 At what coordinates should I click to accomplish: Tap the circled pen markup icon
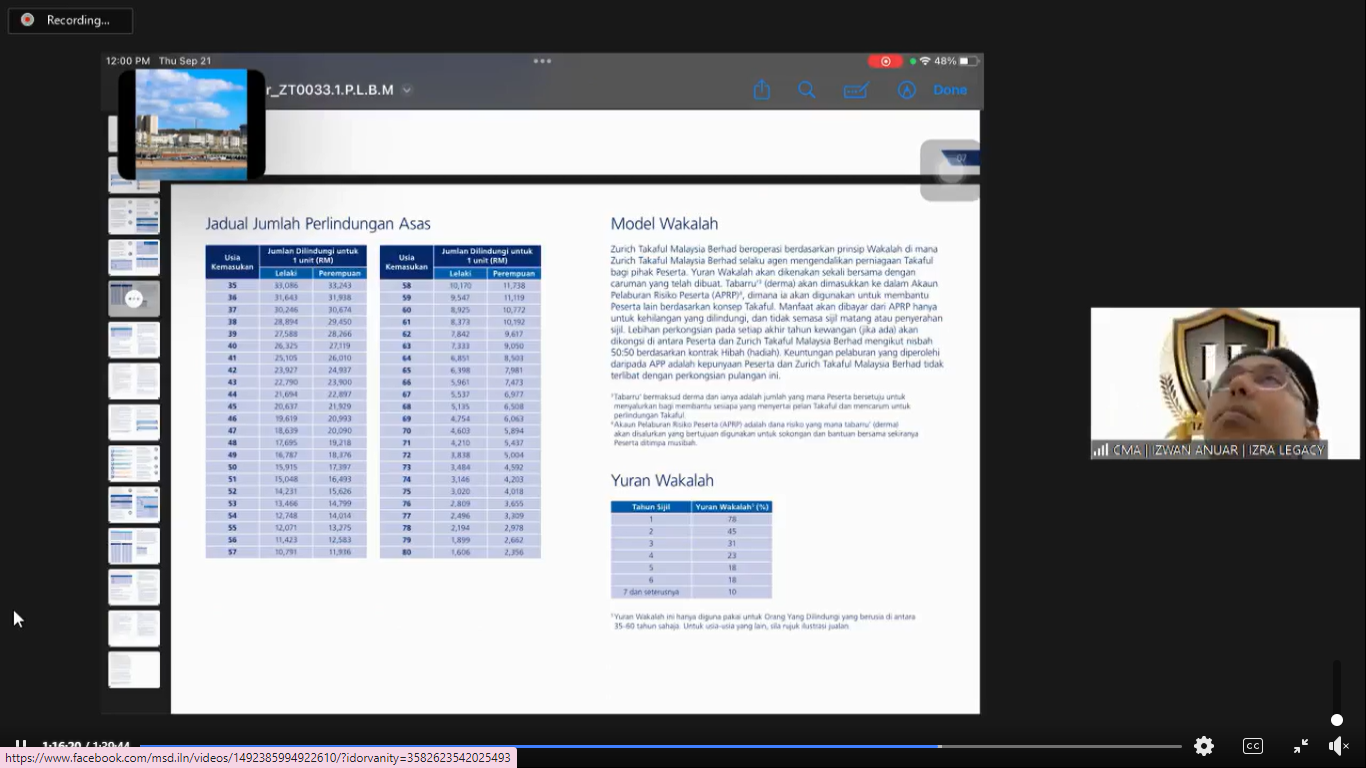(x=907, y=90)
